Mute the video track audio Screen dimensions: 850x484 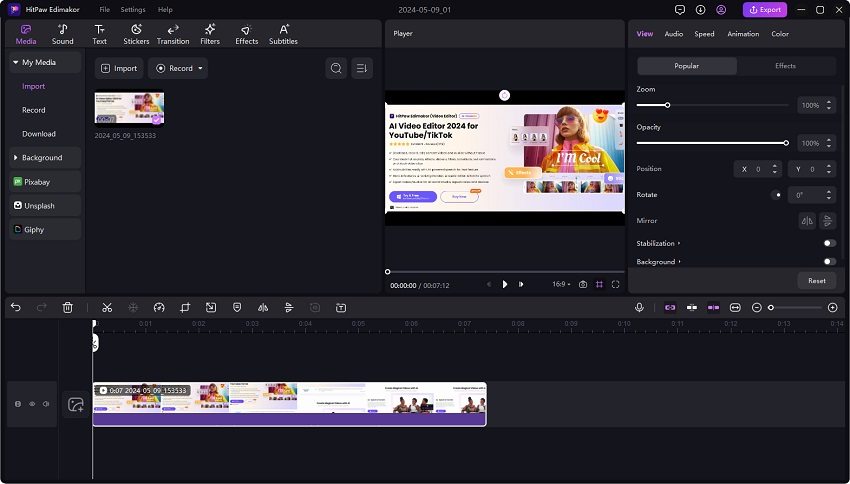pyautogui.click(x=46, y=404)
